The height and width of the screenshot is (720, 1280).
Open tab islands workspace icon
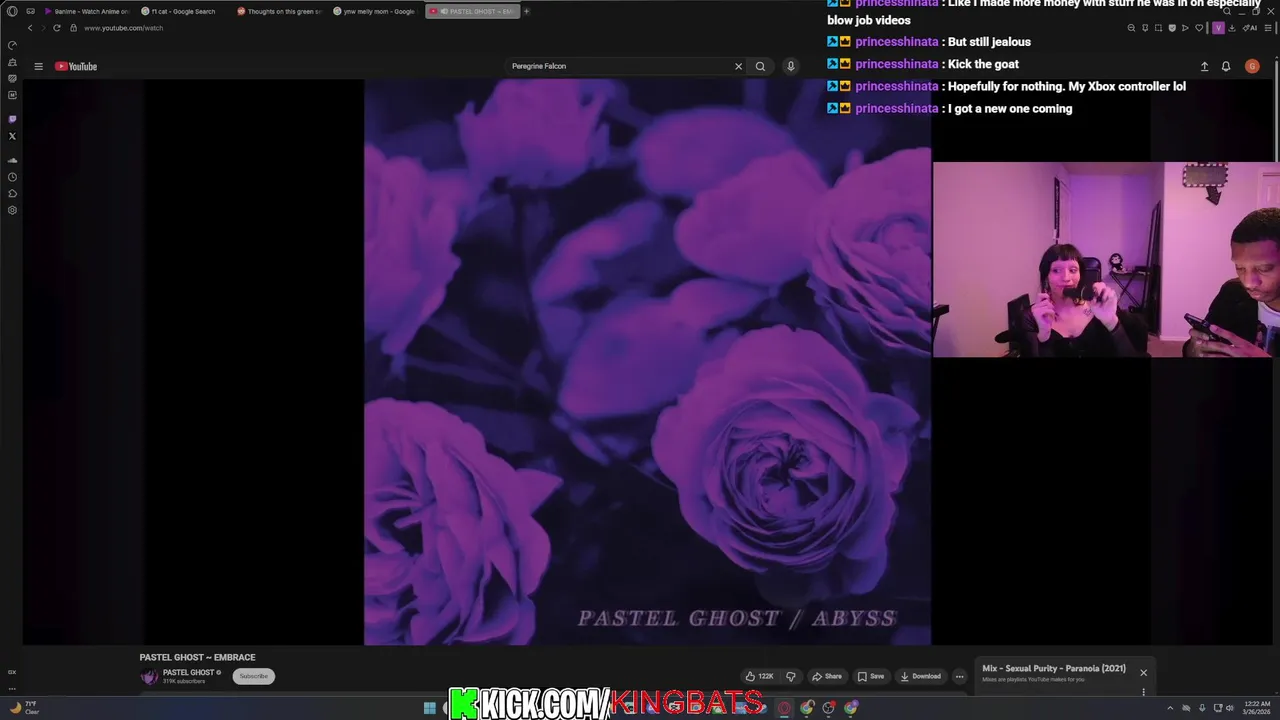click(31, 11)
